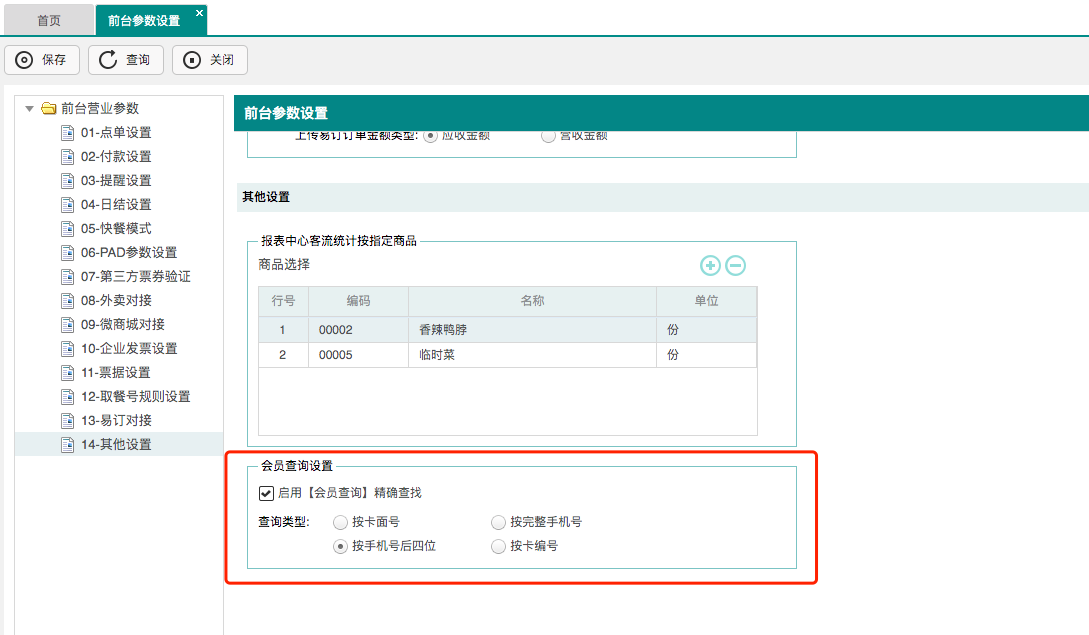Click document icon beside 08-外卖对接
The image size is (1089, 635).
(x=67, y=300)
